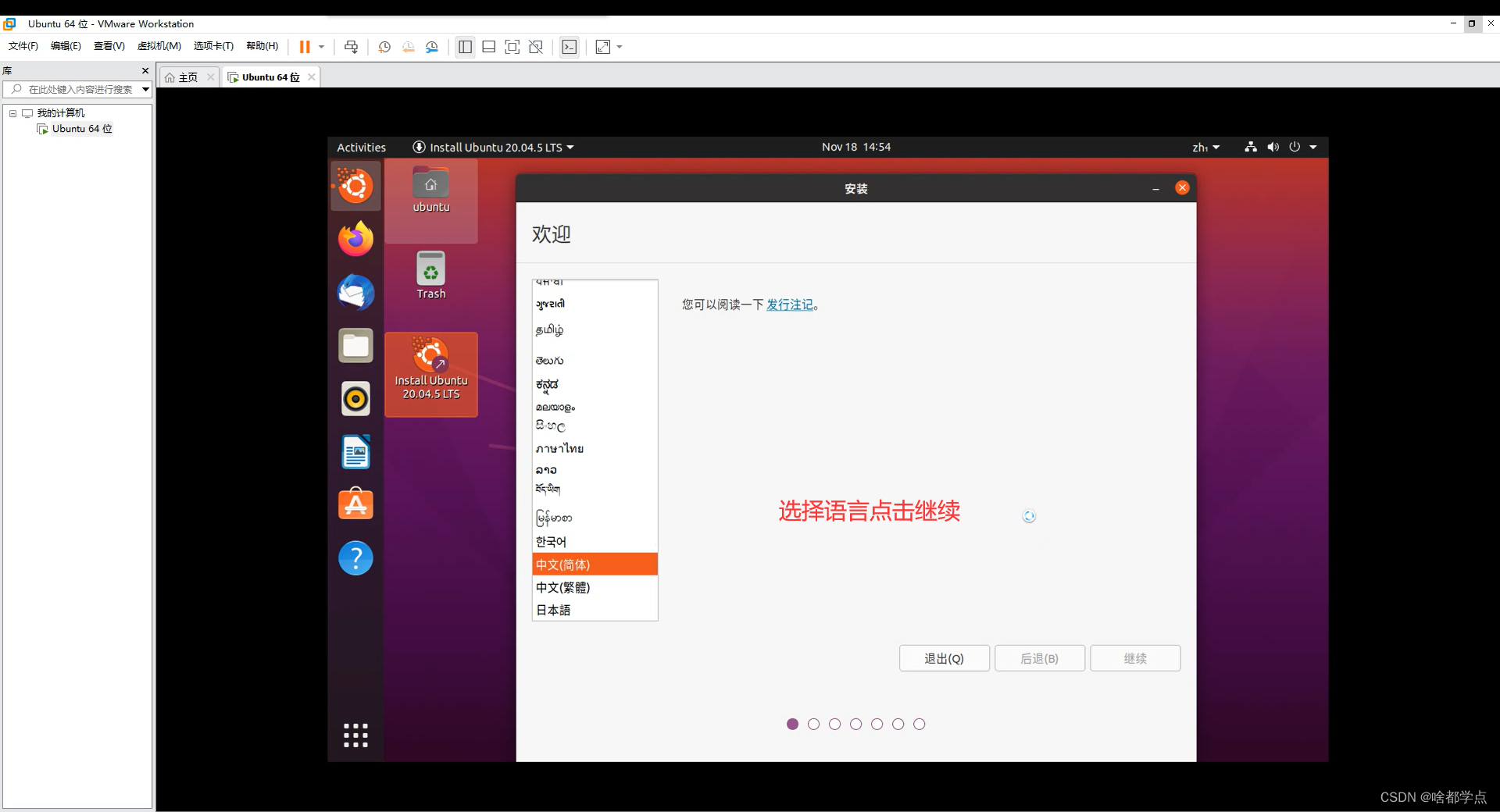
Task: Select the Trash icon on the desktop
Action: tap(431, 275)
